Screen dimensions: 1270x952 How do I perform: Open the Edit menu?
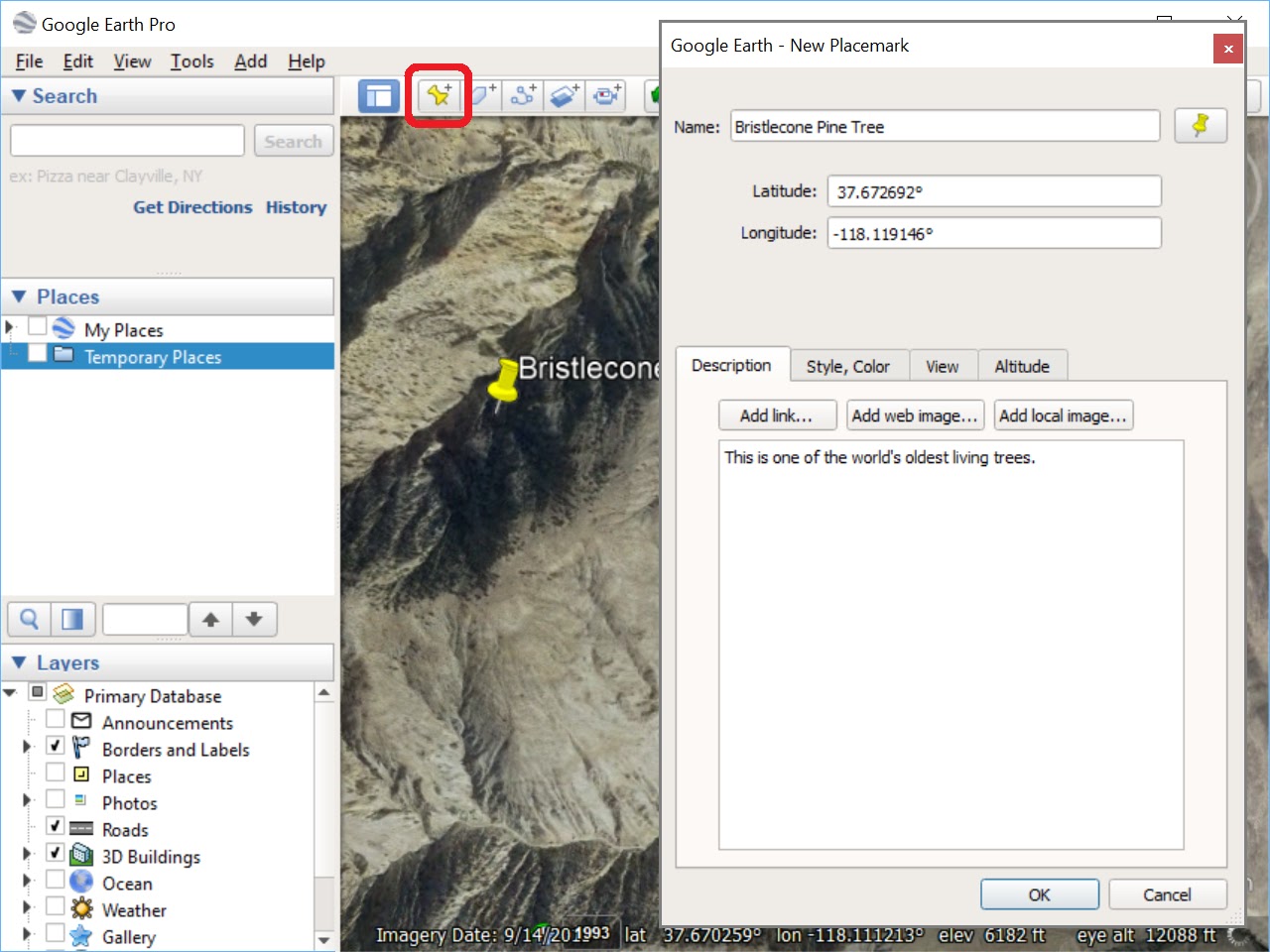(x=77, y=61)
